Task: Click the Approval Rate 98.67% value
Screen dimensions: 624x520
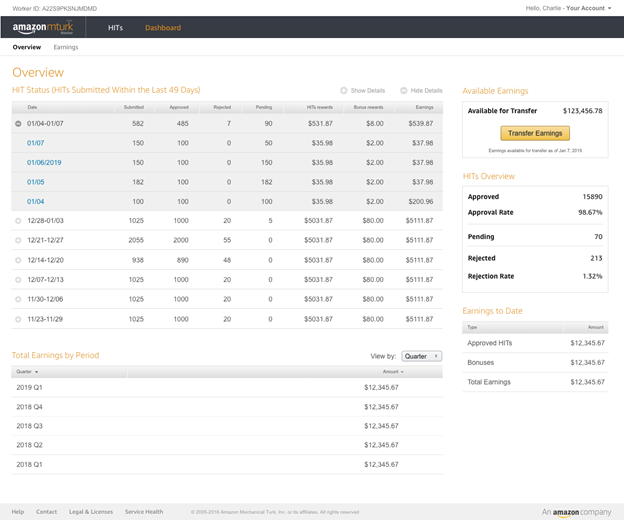Action: [x=590, y=212]
